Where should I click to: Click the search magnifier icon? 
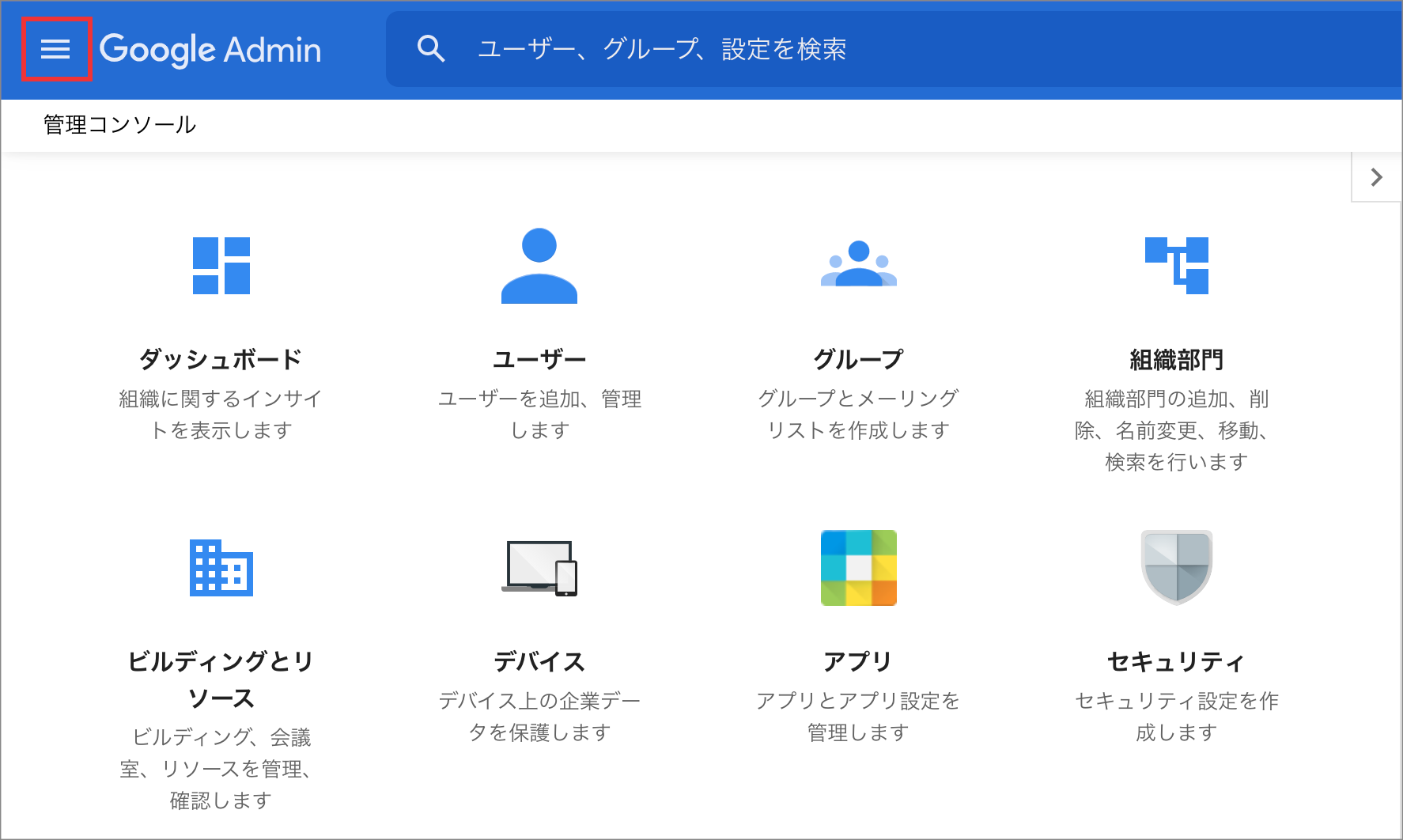click(x=431, y=49)
